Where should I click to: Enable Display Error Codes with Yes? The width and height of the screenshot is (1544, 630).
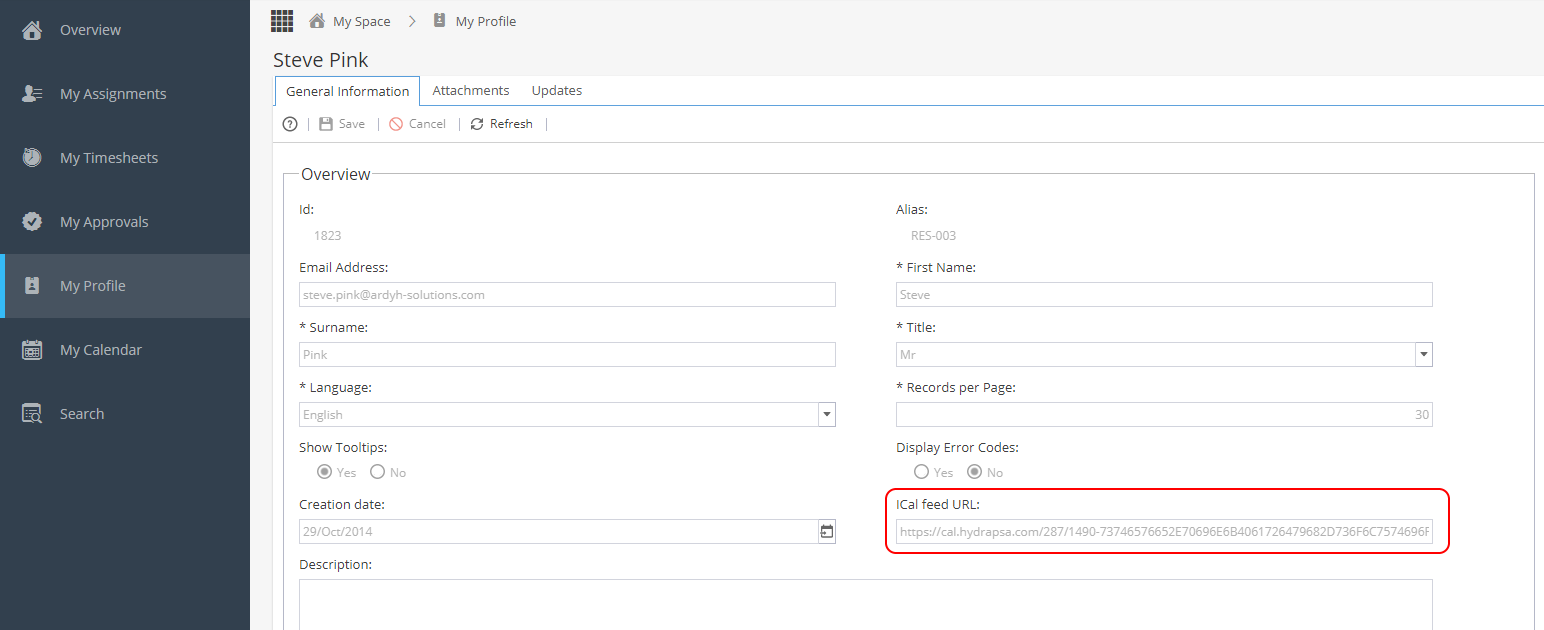(x=921, y=471)
